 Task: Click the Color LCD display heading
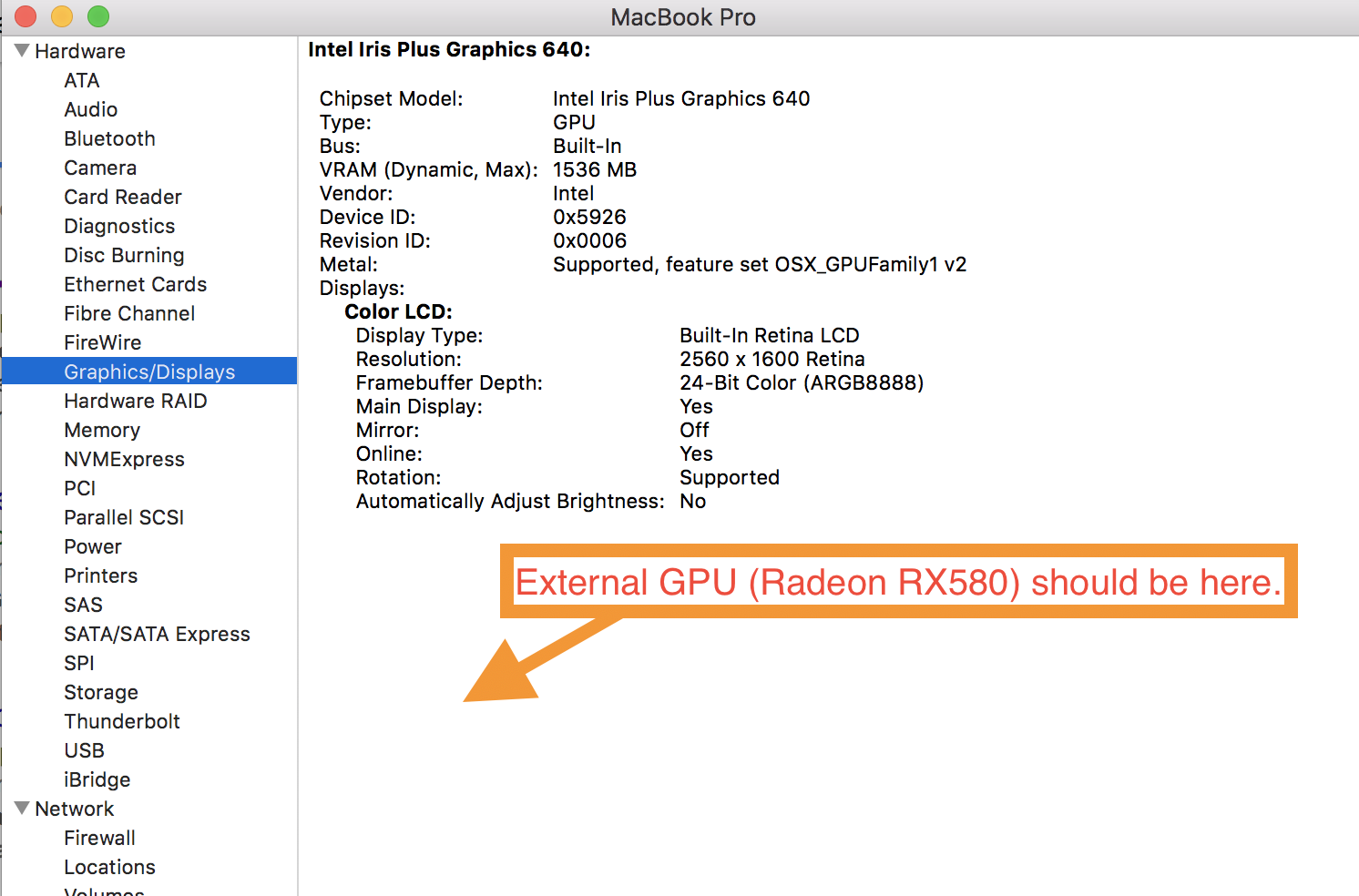tap(398, 311)
